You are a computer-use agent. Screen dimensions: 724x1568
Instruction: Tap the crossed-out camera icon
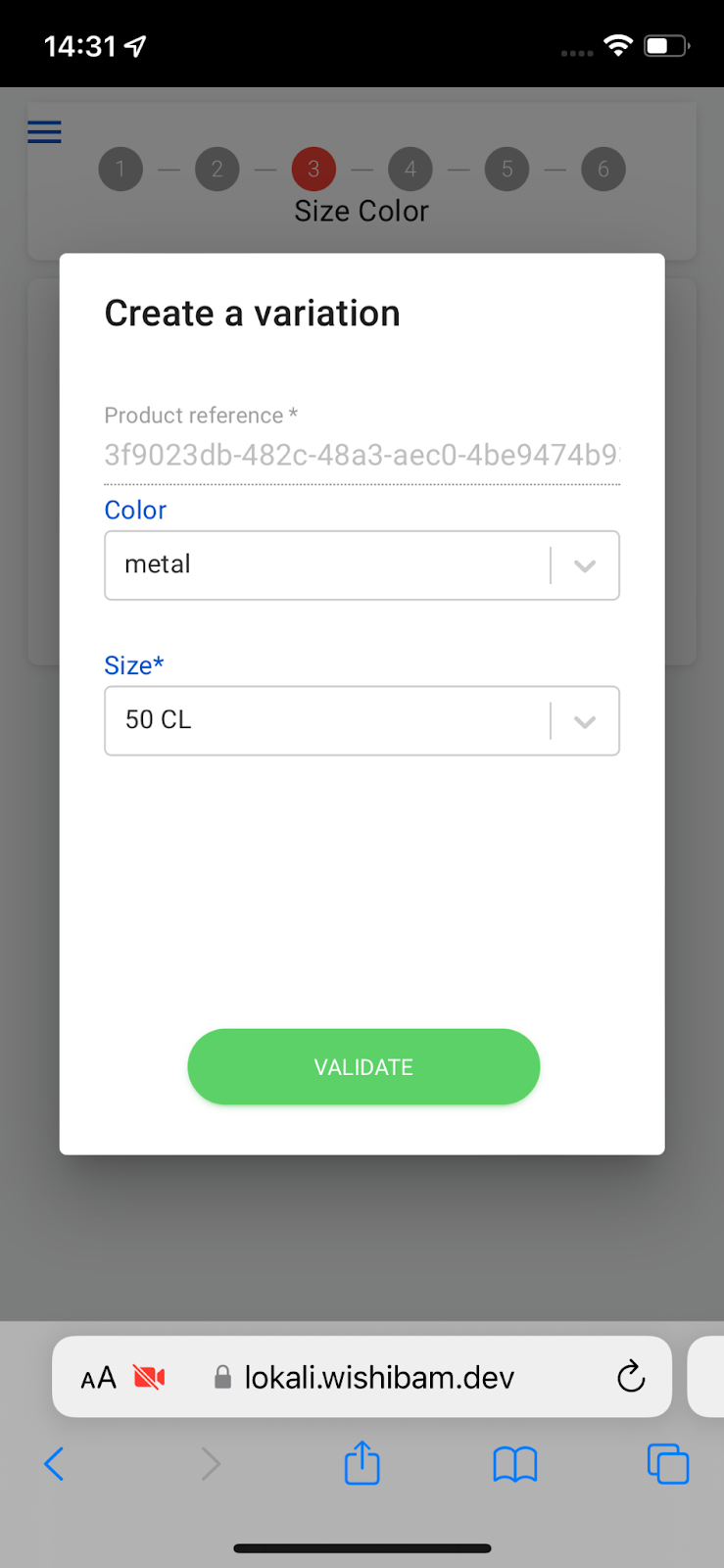[149, 1378]
